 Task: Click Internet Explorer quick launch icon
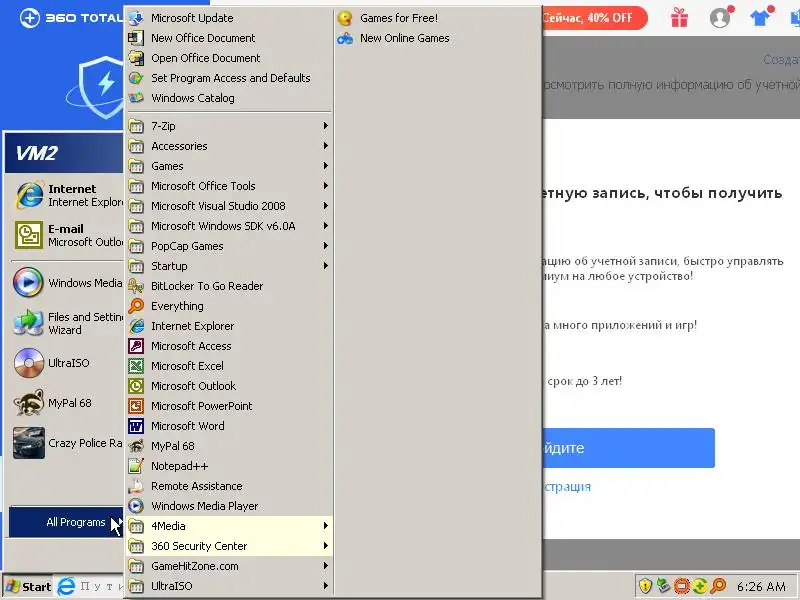click(66, 586)
